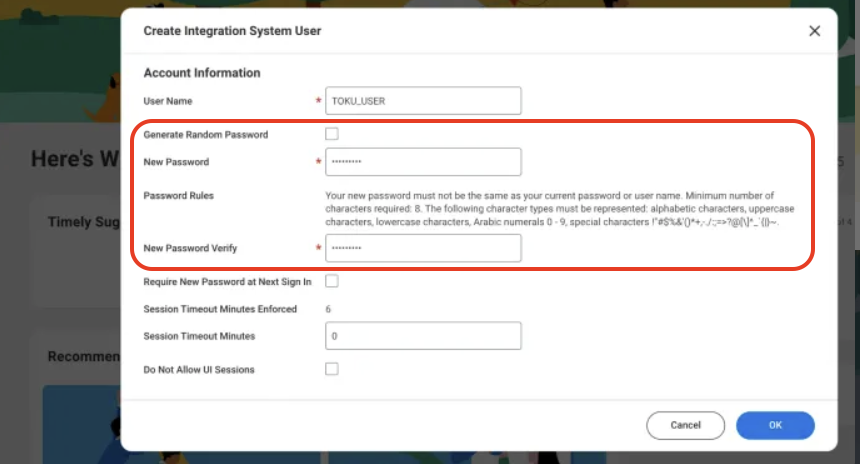The height and width of the screenshot is (464, 860).
Task: Click the Require New Password at Next Sign In label
Action: 227,282
